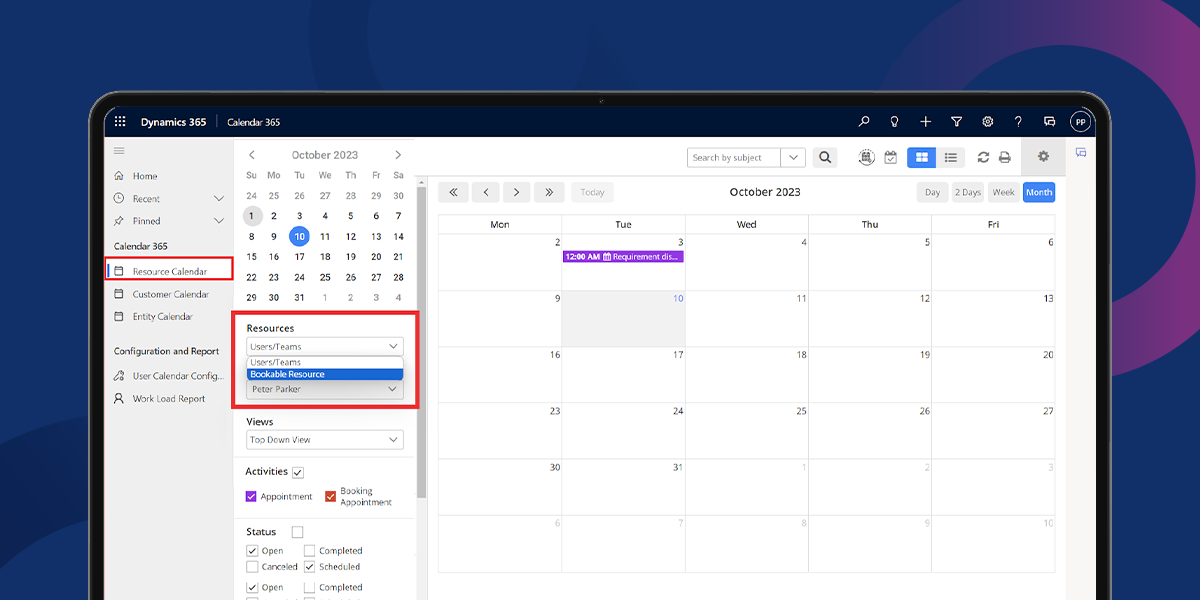The height and width of the screenshot is (600, 1200).
Task: Expand the Recent section chevron
Action: [x=219, y=199]
